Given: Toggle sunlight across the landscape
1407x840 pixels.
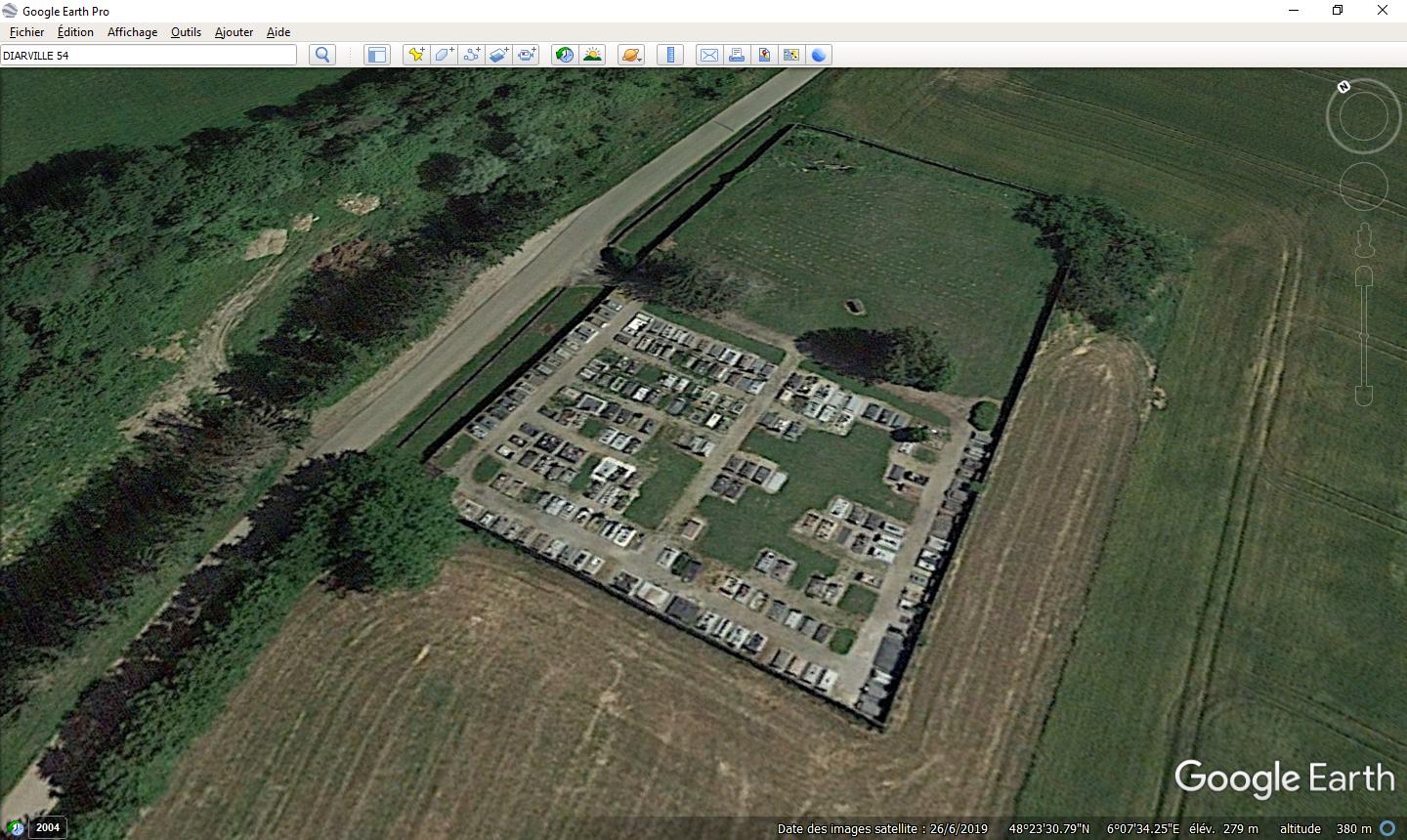Looking at the screenshot, I should click(x=592, y=55).
